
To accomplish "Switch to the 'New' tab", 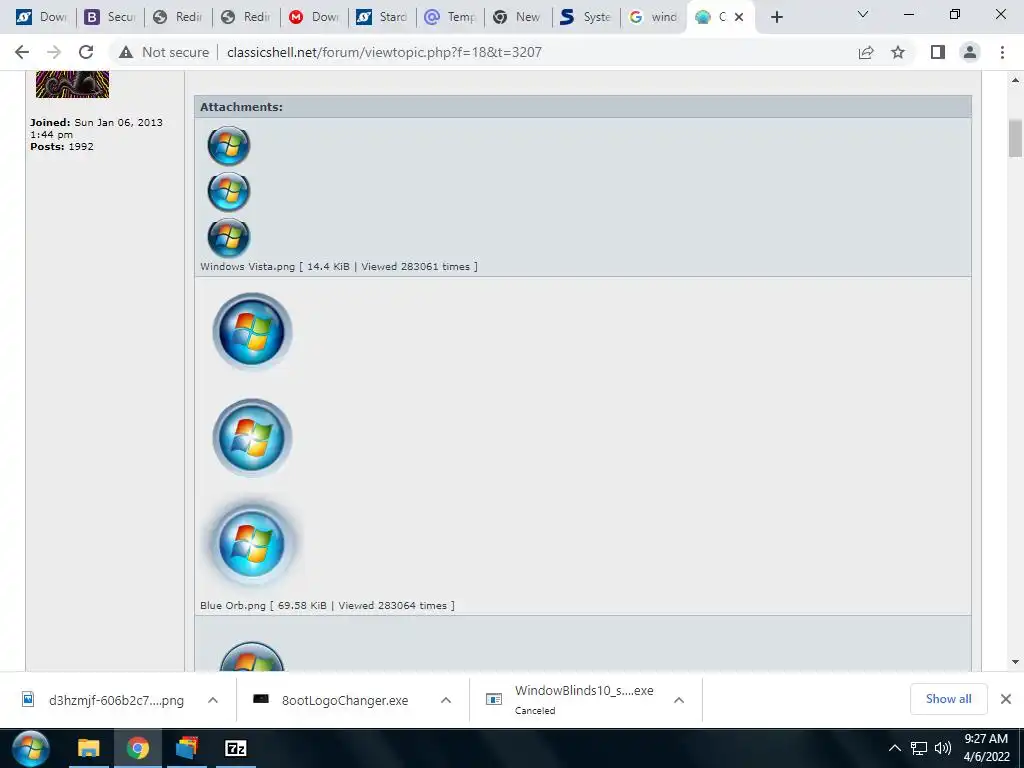I will [x=517, y=17].
